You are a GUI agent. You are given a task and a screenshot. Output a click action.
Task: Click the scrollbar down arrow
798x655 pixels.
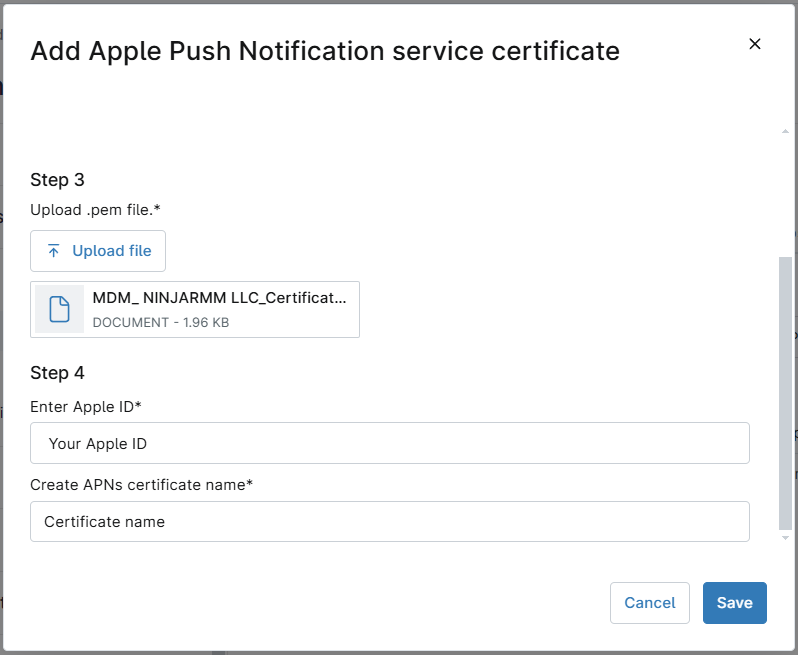pyautogui.click(x=785, y=538)
